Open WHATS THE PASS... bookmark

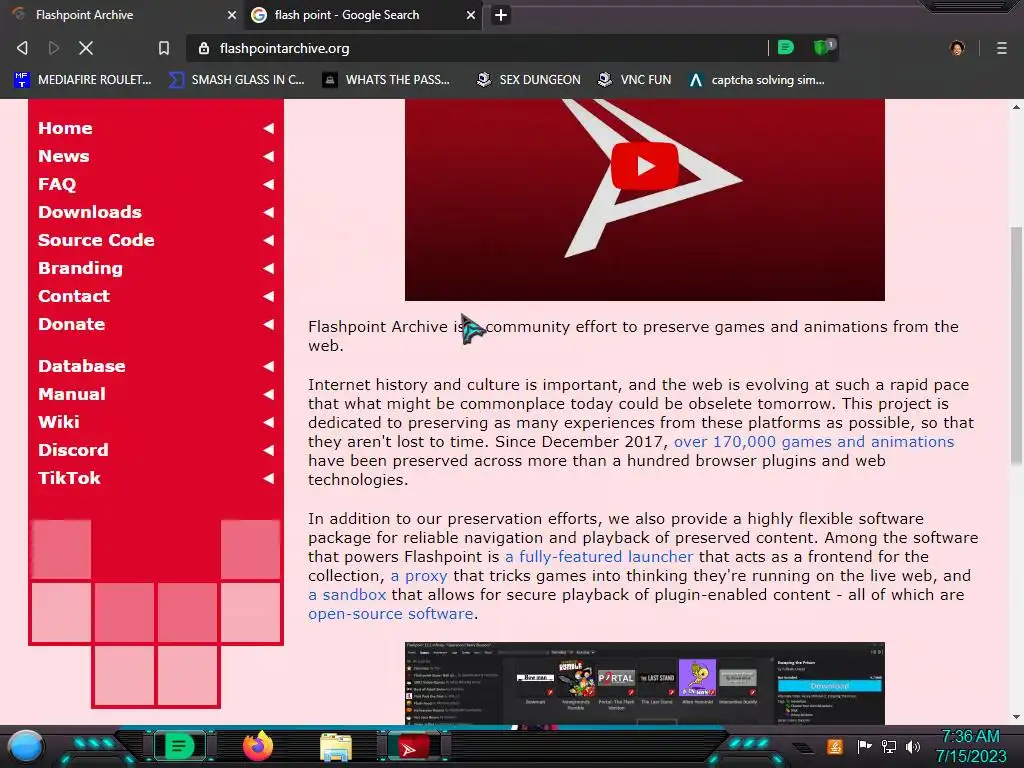[387, 80]
